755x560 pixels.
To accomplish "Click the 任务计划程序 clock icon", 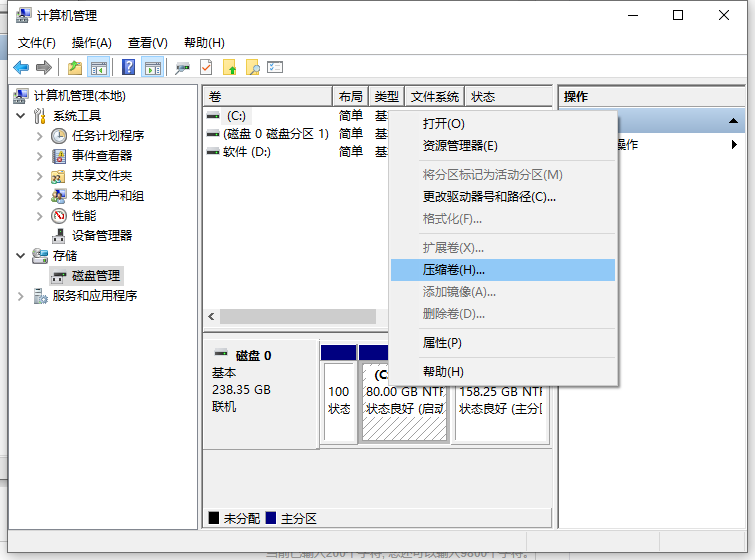I will click(60, 136).
